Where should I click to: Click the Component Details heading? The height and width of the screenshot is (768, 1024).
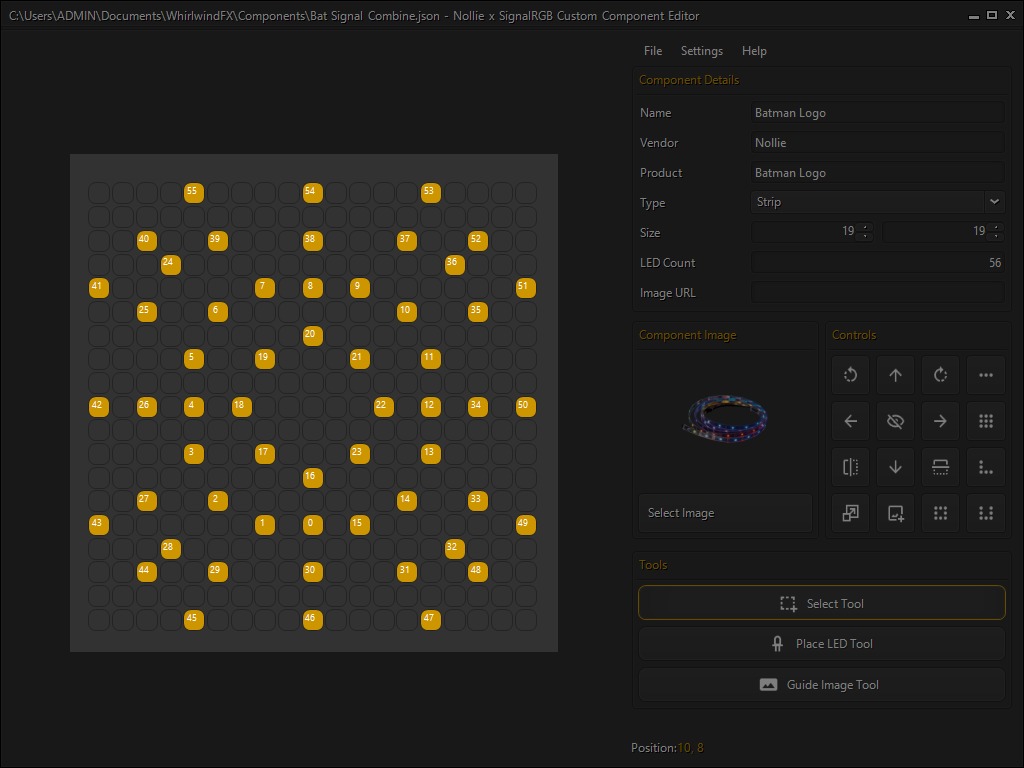[688, 80]
